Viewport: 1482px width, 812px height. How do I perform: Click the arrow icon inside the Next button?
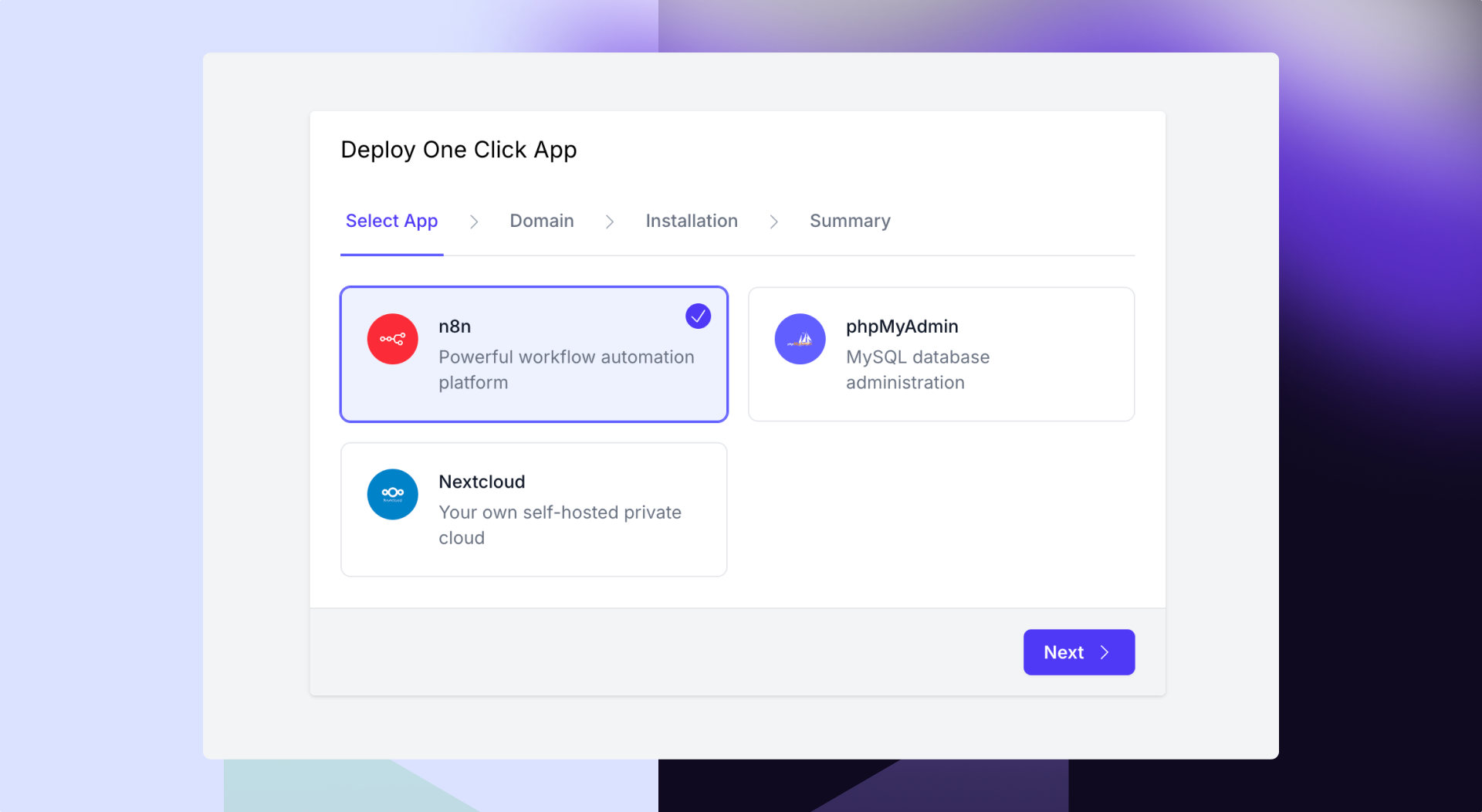[1105, 652]
